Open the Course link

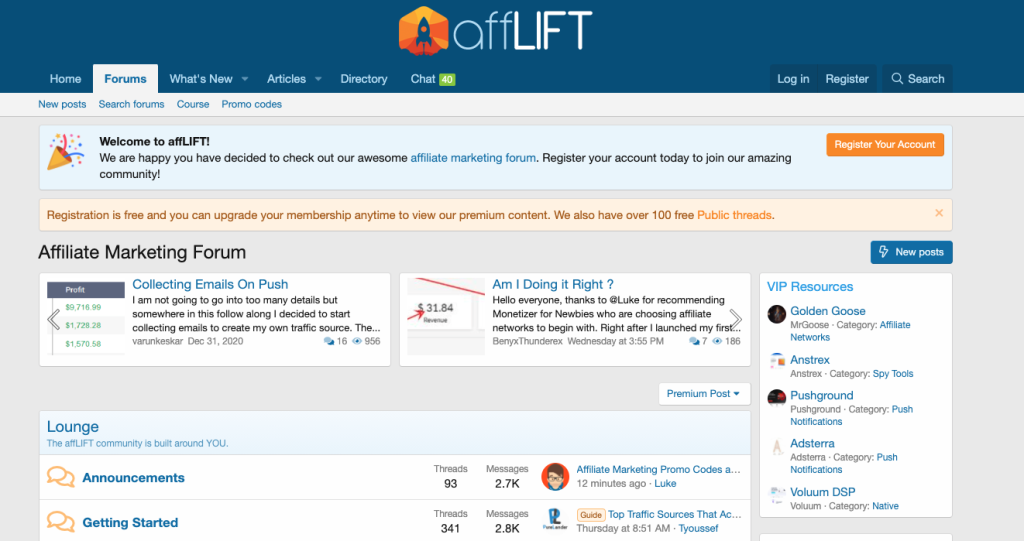193,104
